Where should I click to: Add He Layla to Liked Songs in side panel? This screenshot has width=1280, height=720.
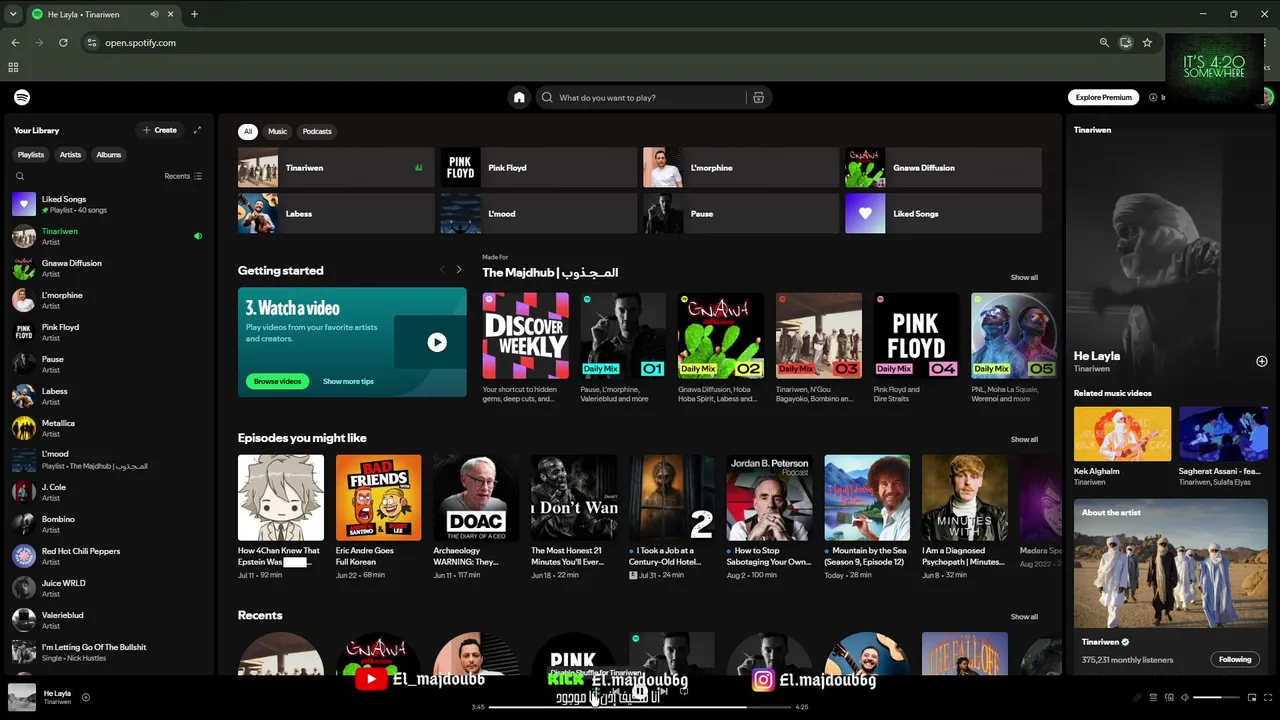coord(1262,361)
